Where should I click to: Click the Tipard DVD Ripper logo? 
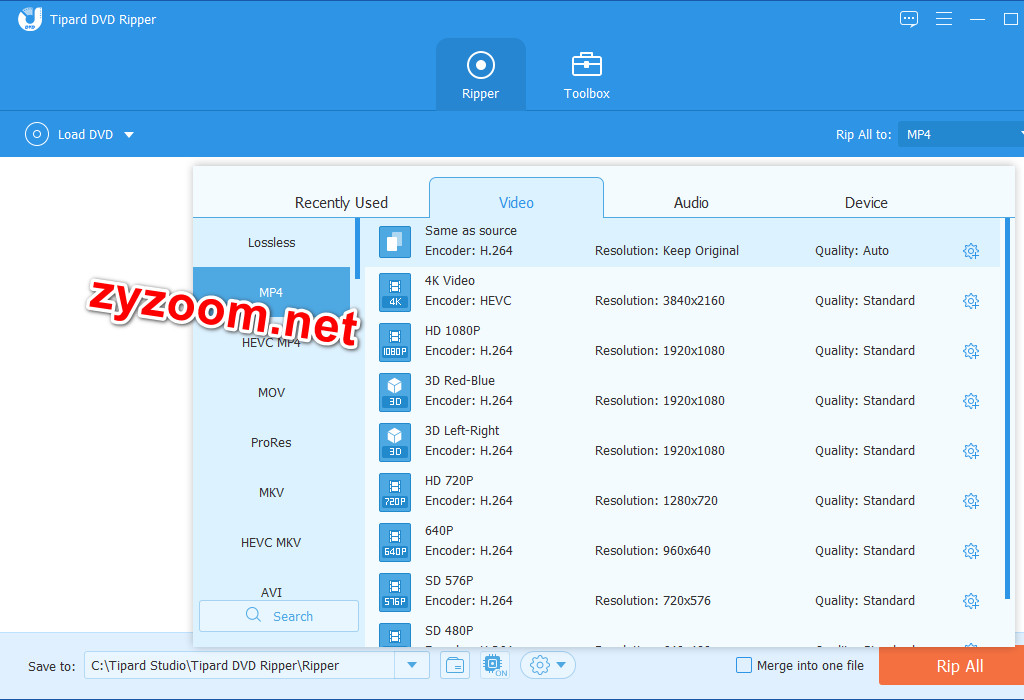tap(29, 19)
